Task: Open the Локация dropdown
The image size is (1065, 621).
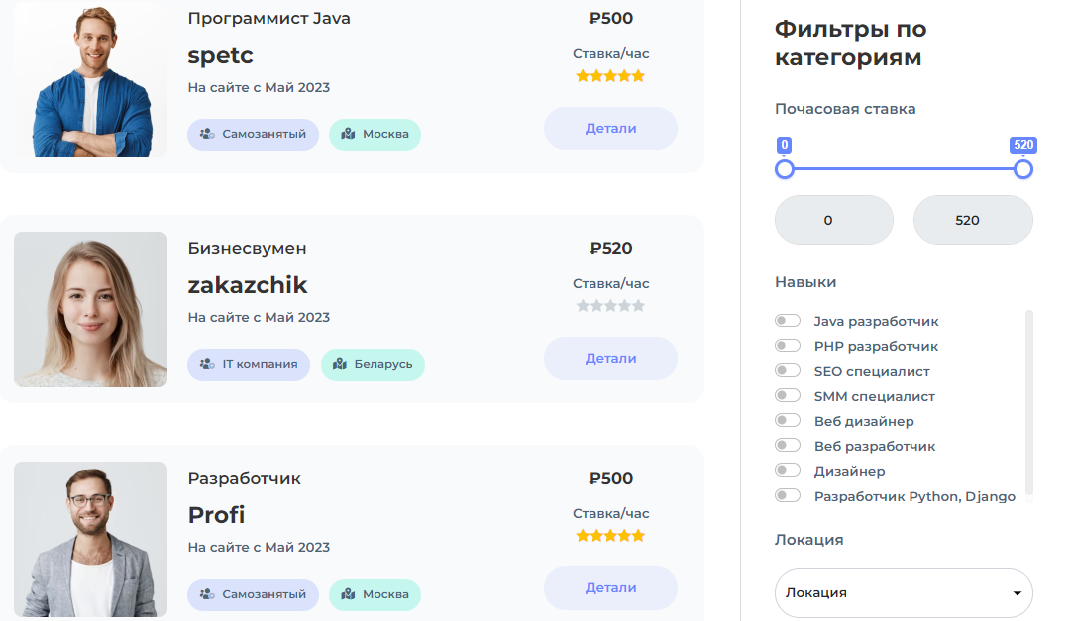Action: click(x=903, y=592)
